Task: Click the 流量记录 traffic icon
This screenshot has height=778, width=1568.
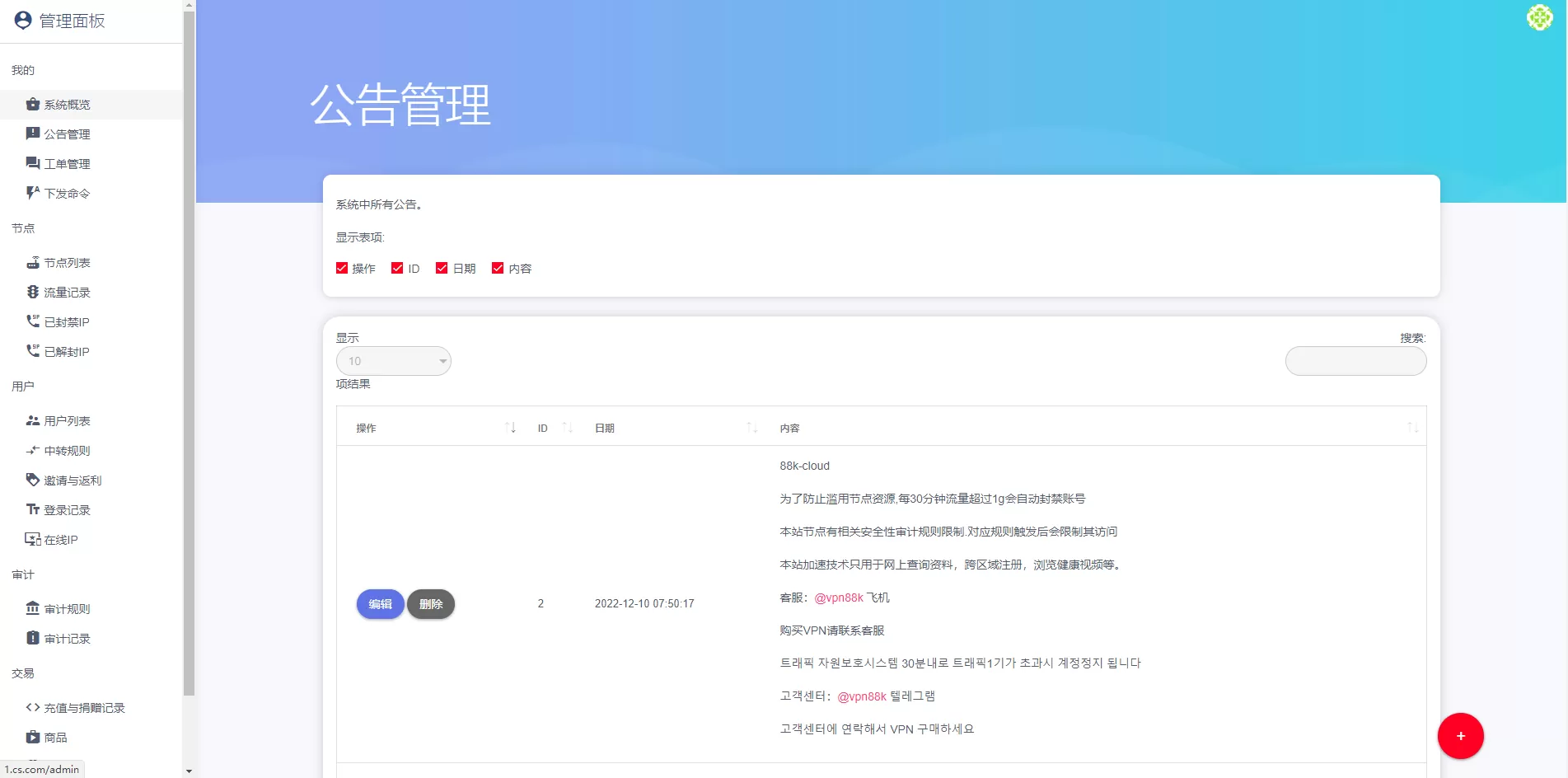Action: [x=33, y=293]
